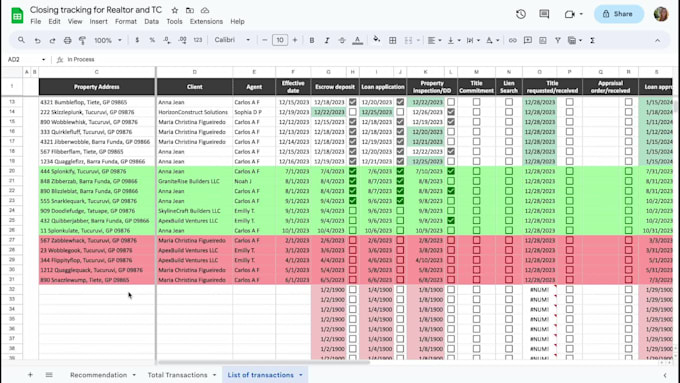
Task: Open the File menu
Action: pyautogui.click(x=36, y=21)
